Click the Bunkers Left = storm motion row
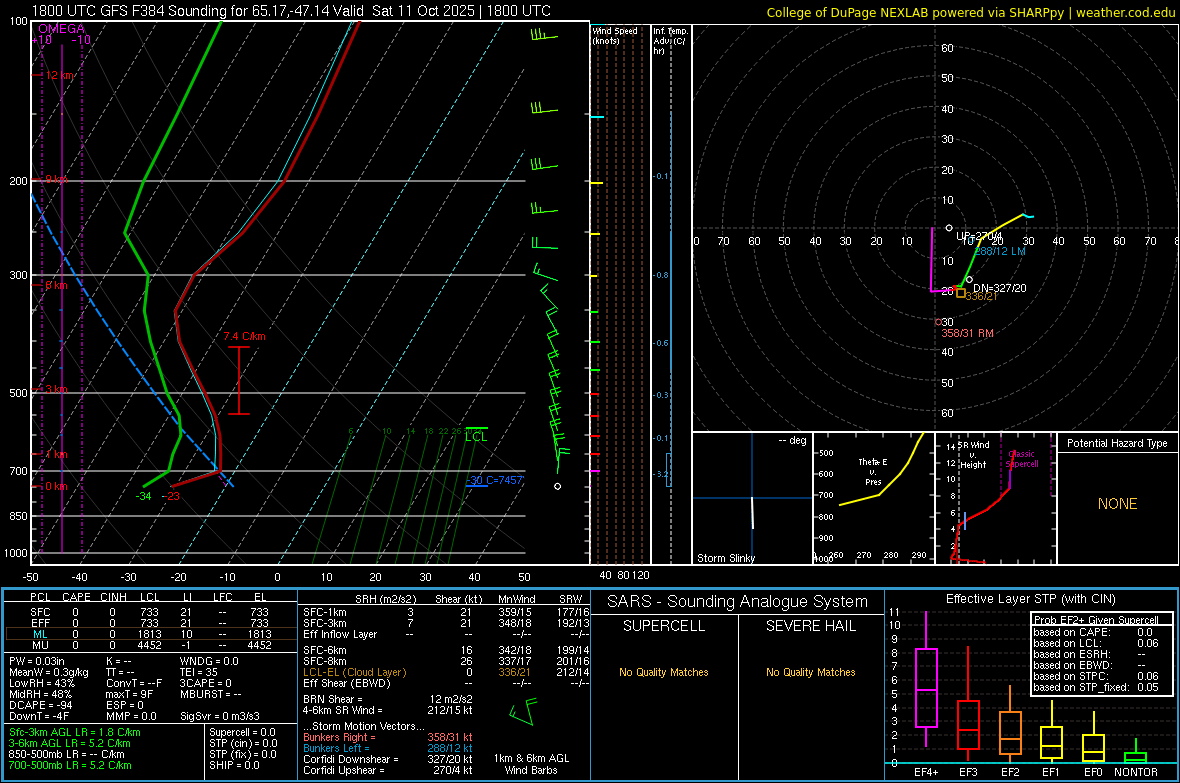The height and width of the screenshot is (783, 1180). [x=388, y=748]
